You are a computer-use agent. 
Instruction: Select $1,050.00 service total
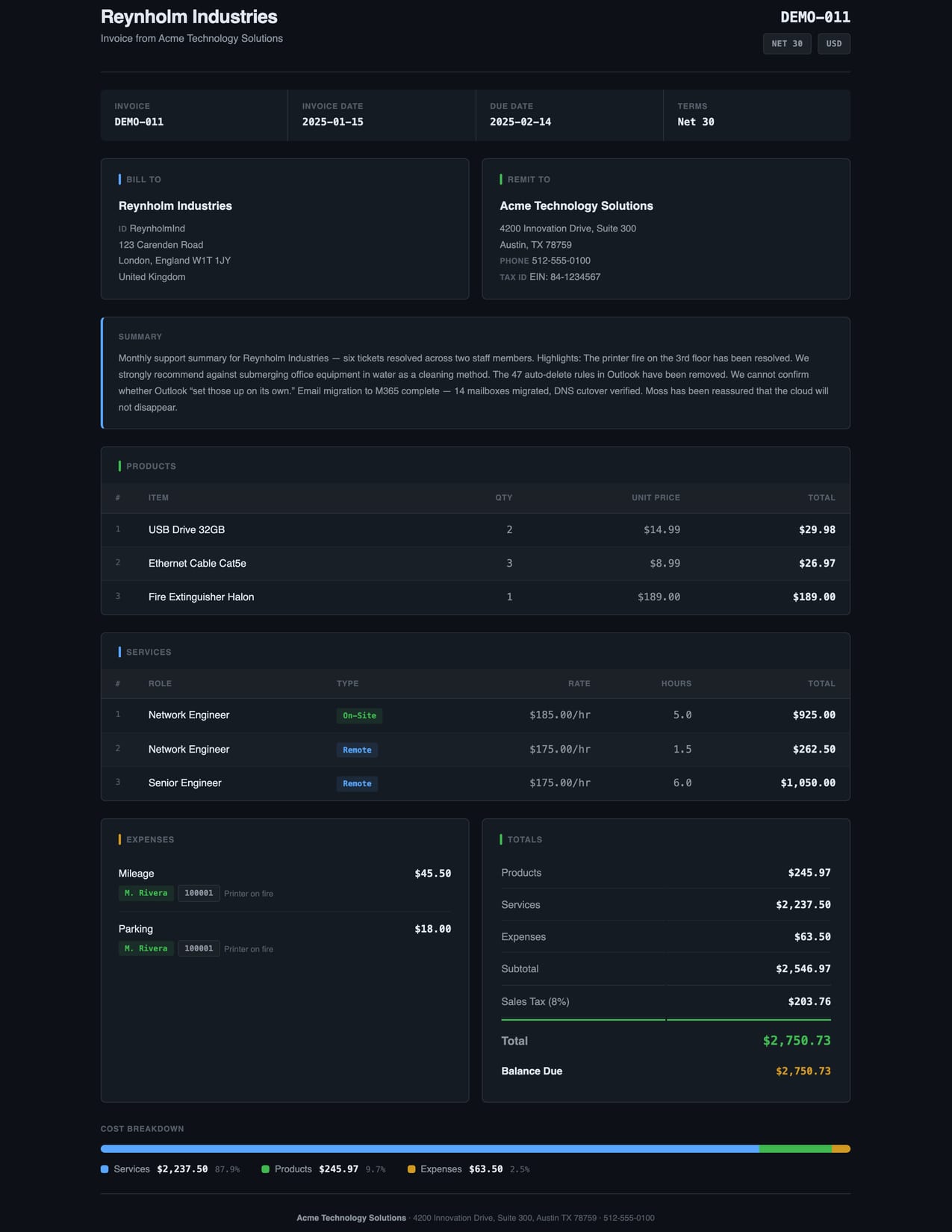[808, 783]
